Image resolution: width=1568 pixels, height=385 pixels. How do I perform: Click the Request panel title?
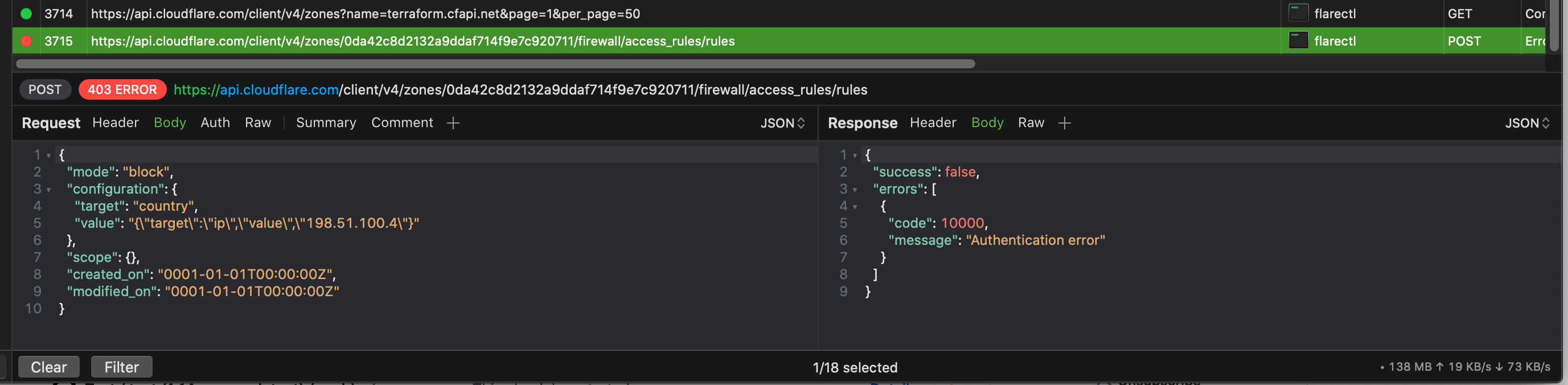point(51,123)
